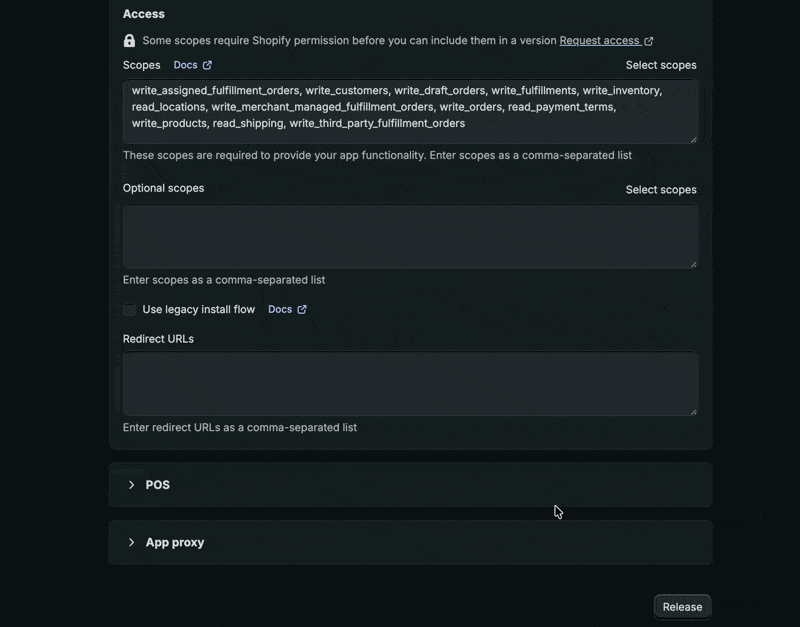Focus the Redirect URLs text area

tap(411, 383)
